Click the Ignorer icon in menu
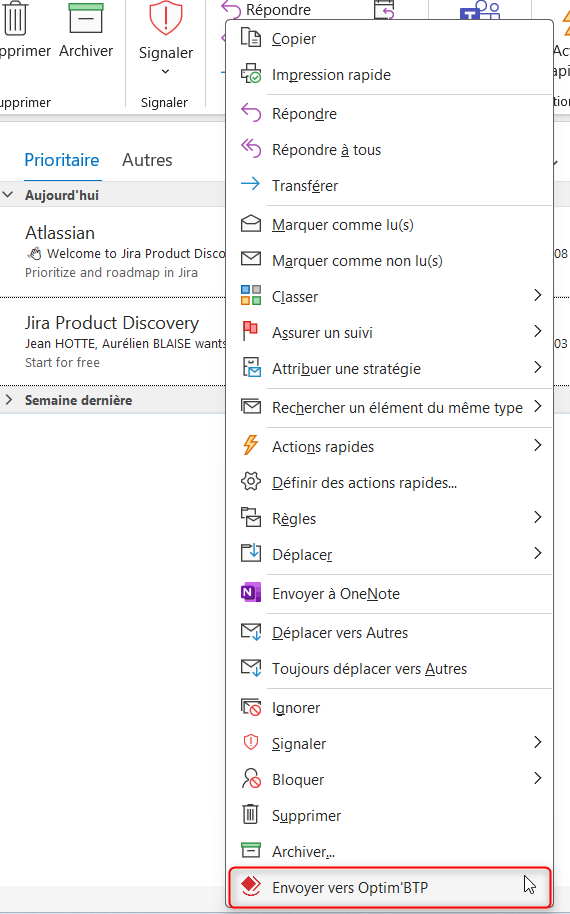This screenshot has width=570, height=914. [251, 707]
